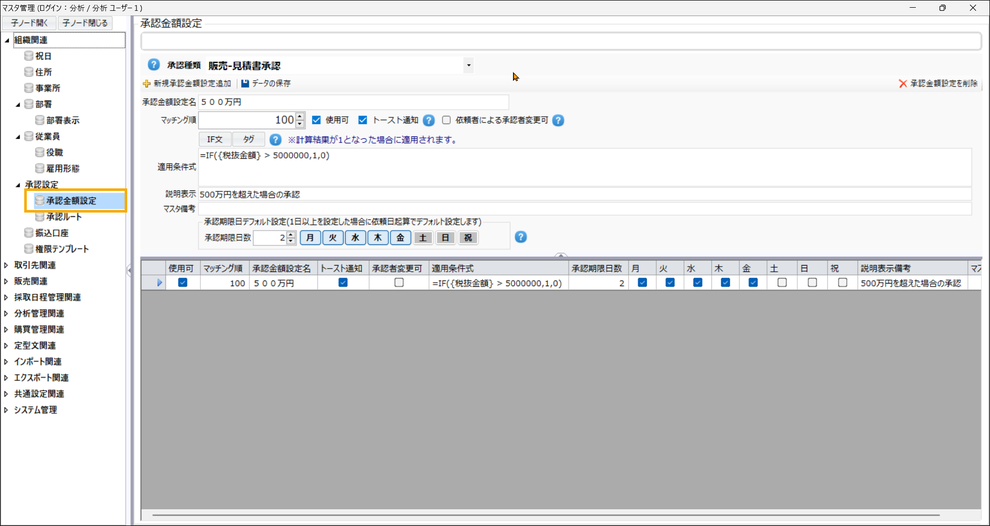The image size is (990, 526).
Task: Collapse the 組織関連 tree node
Action: [x=7, y=40]
